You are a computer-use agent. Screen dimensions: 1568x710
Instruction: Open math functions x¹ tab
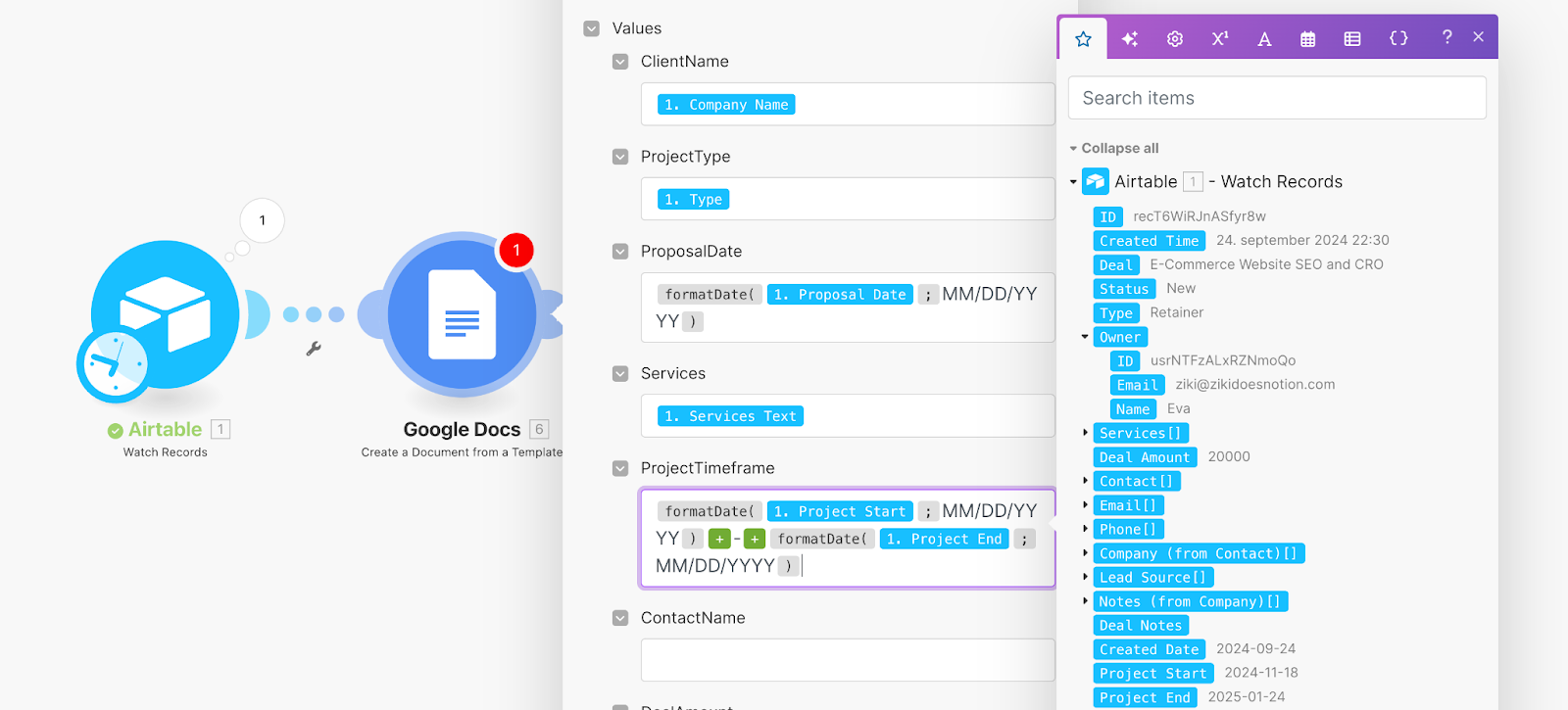(x=1220, y=39)
